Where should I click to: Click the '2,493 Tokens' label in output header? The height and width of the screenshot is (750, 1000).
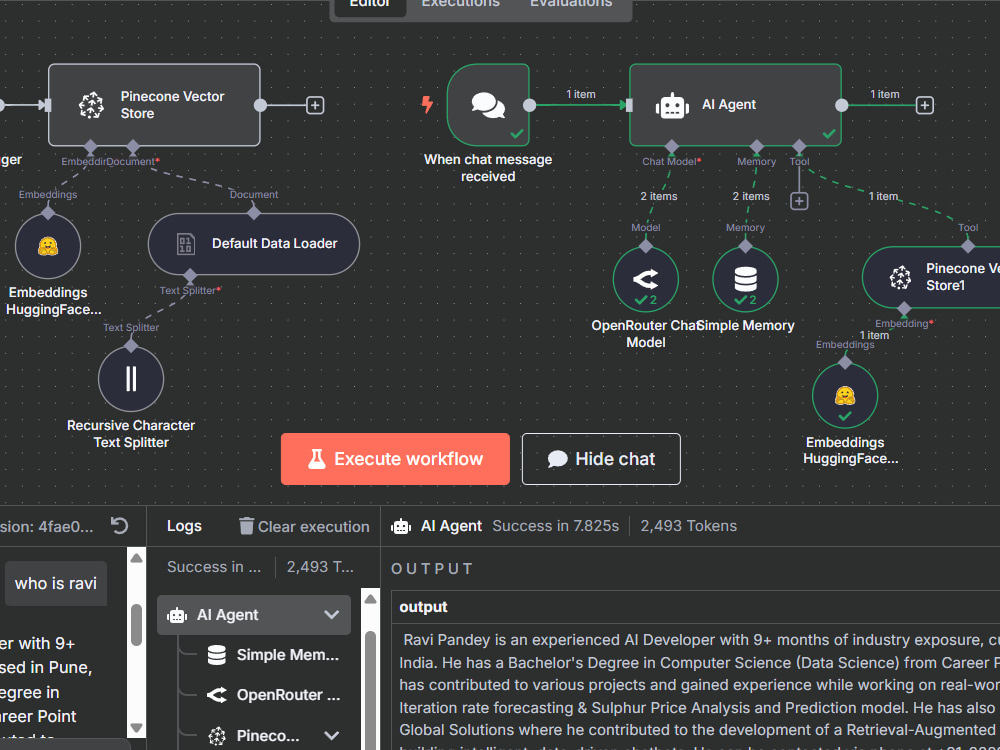tap(689, 526)
